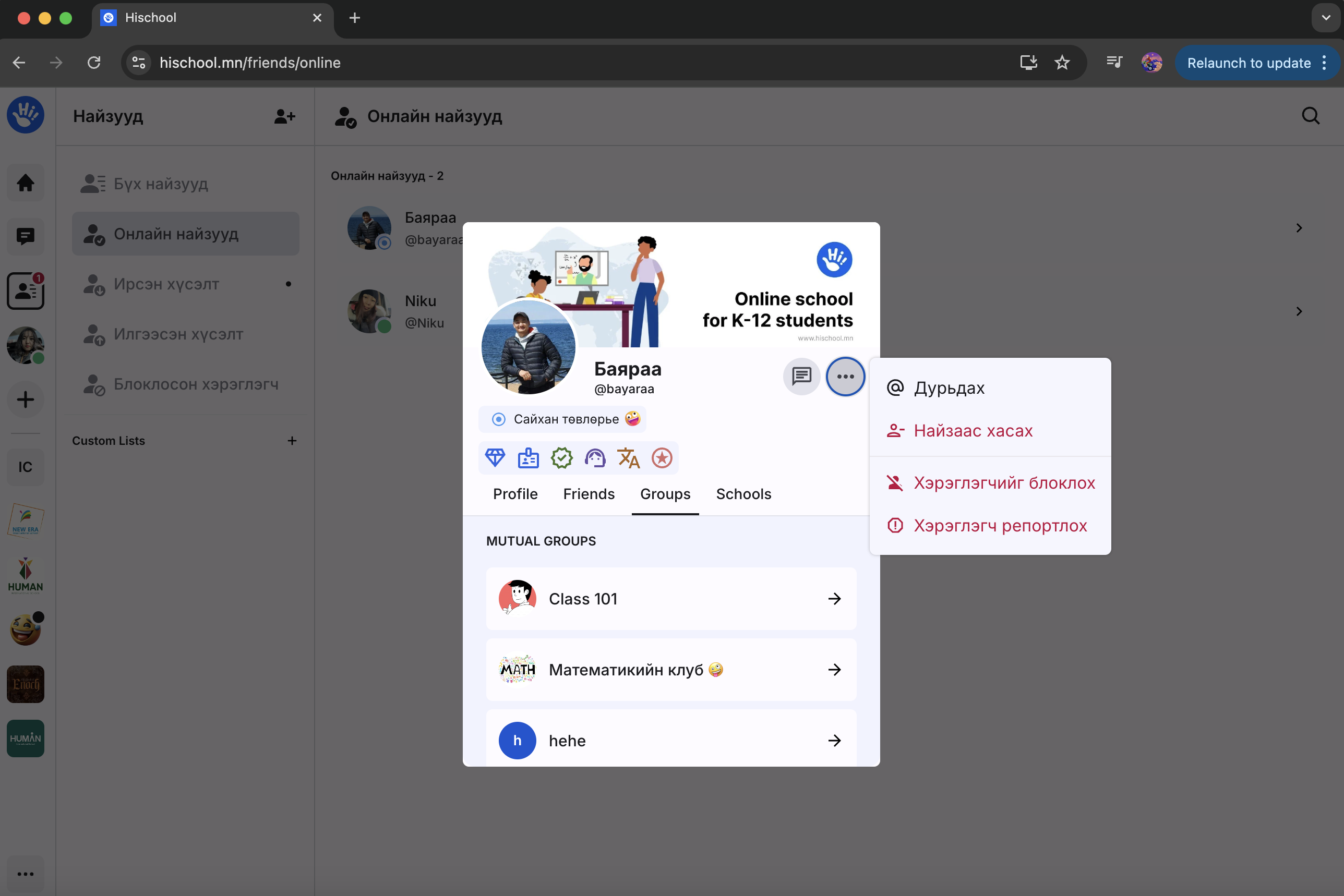Select Дурьдах in the context menu
This screenshot has width=1344, height=896.
tap(949, 388)
